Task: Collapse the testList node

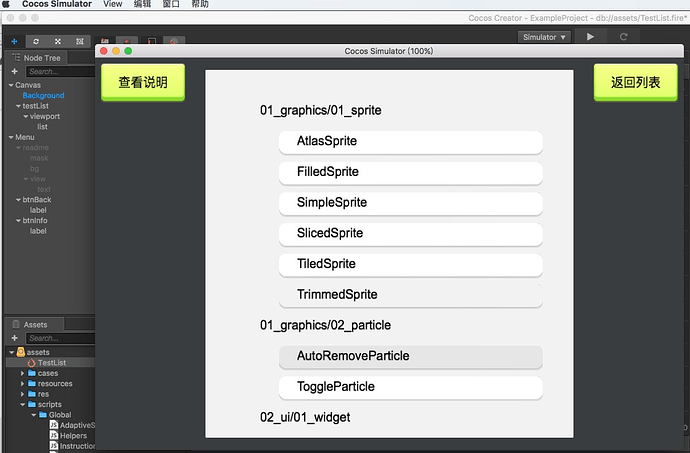Action: [x=18, y=106]
